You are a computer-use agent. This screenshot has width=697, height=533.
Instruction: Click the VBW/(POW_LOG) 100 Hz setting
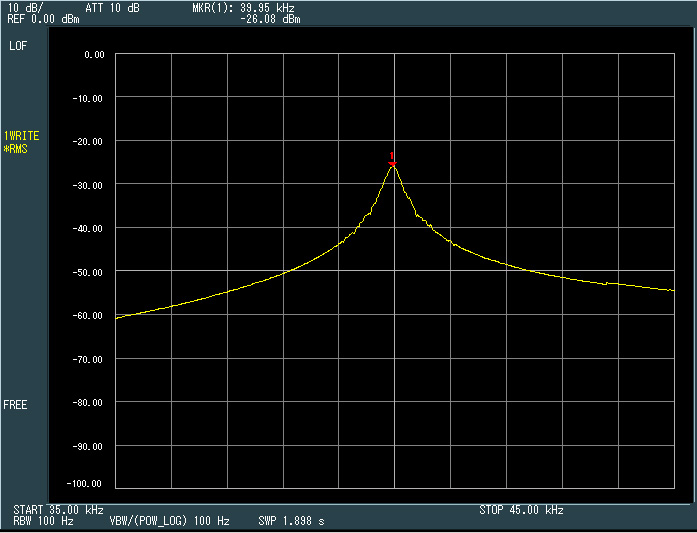[x=169, y=522]
